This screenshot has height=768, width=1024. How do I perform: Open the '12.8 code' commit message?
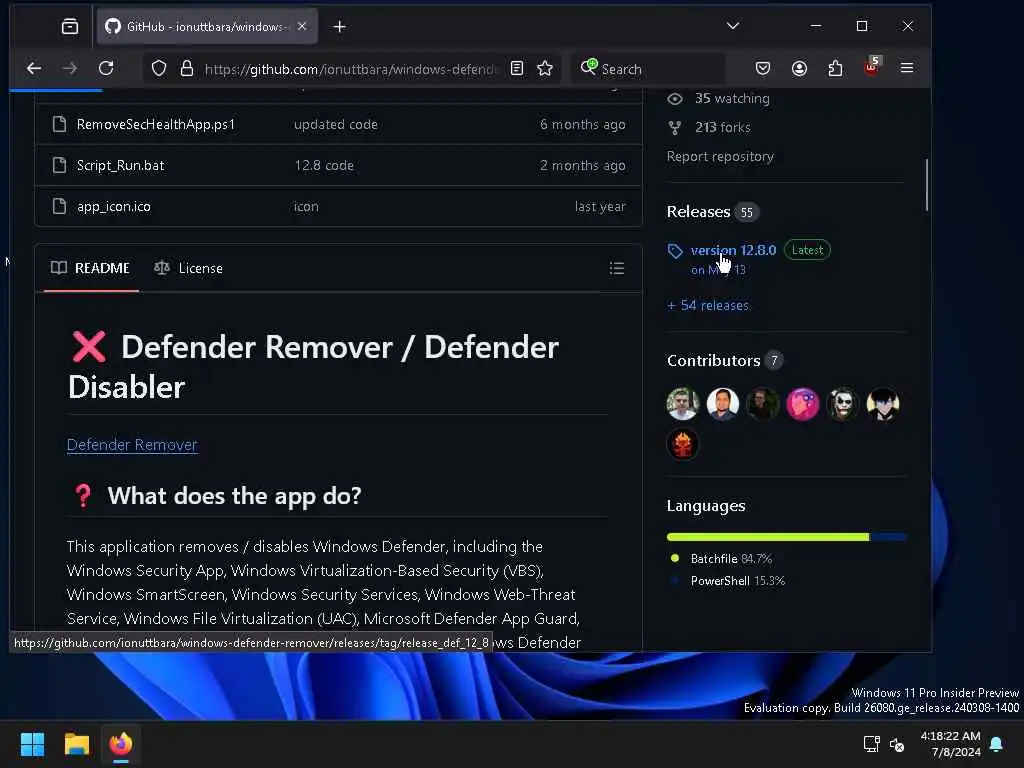[x=324, y=165]
